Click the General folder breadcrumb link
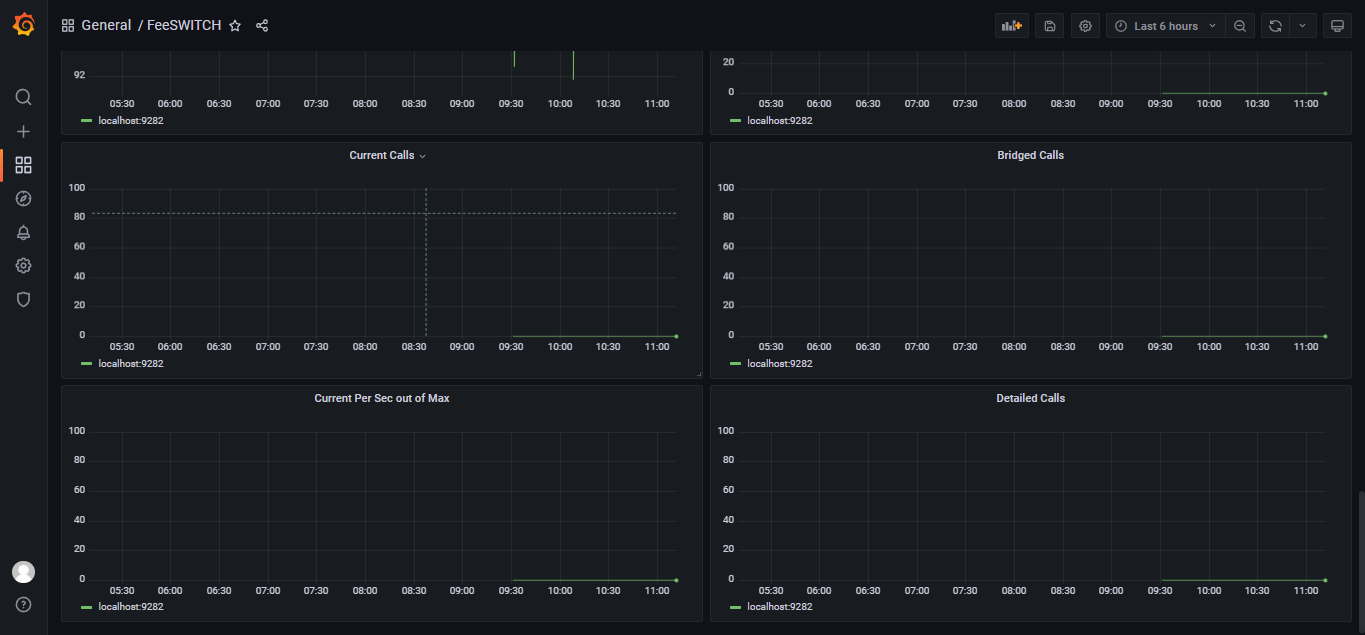Image resolution: width=1365 pixels, height=635 pixels. pyautogui.click(x=106, y=26)
